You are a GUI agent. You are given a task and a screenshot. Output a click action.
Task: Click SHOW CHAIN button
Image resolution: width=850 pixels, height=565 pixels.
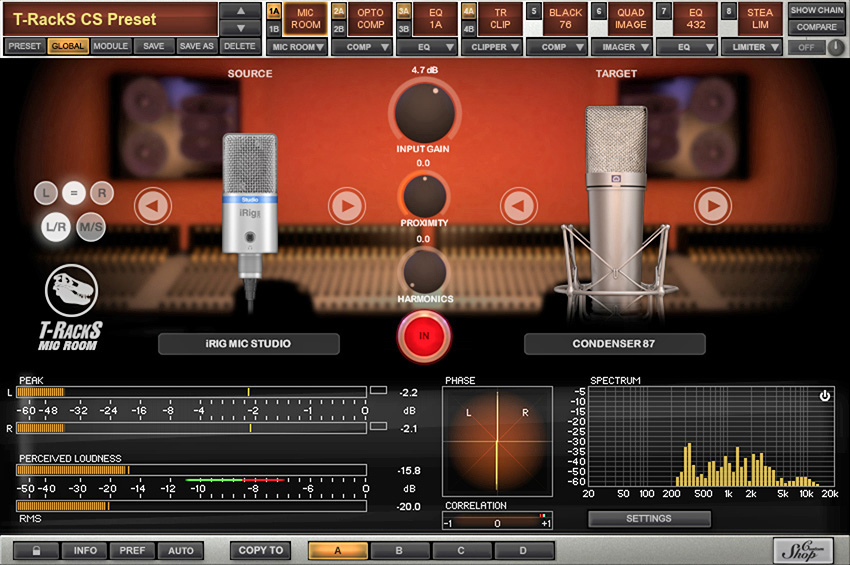(x=816, y=10)
